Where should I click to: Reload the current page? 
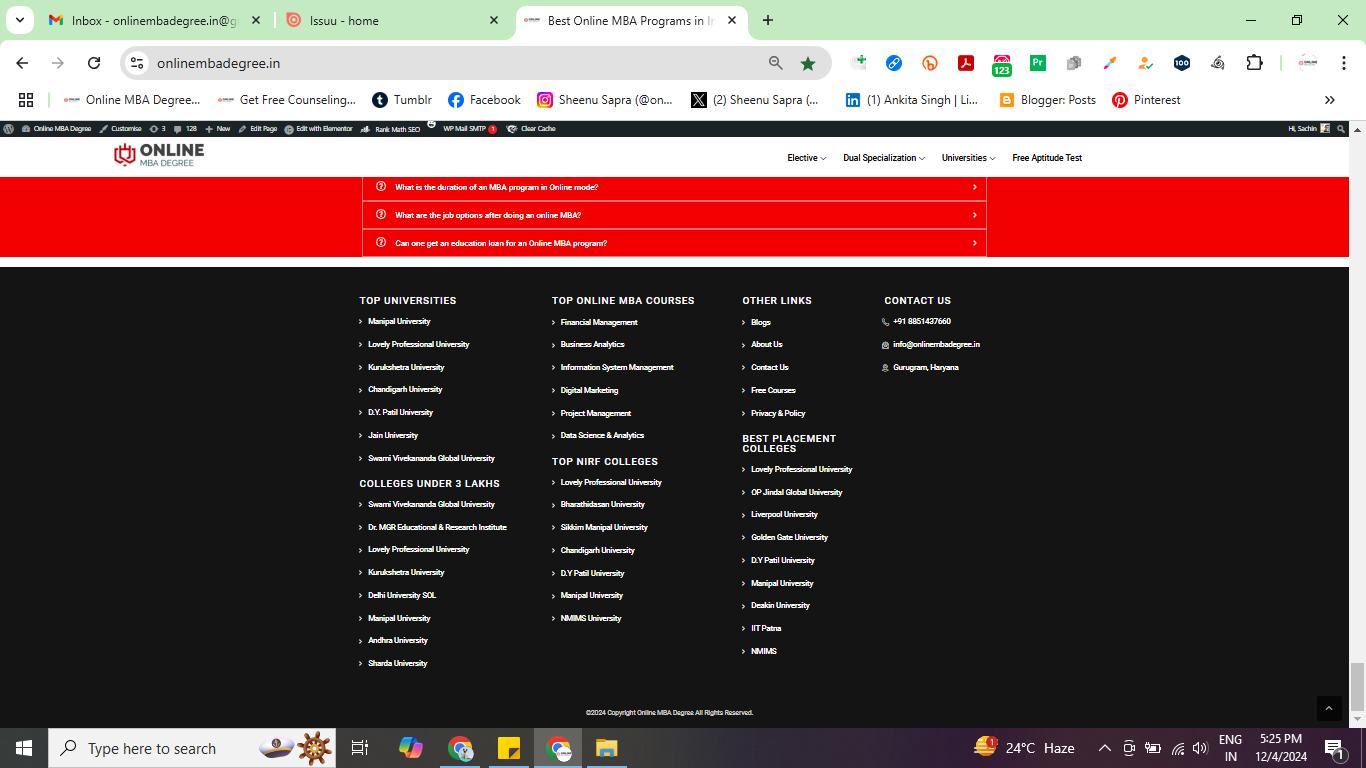coord(94,63)
